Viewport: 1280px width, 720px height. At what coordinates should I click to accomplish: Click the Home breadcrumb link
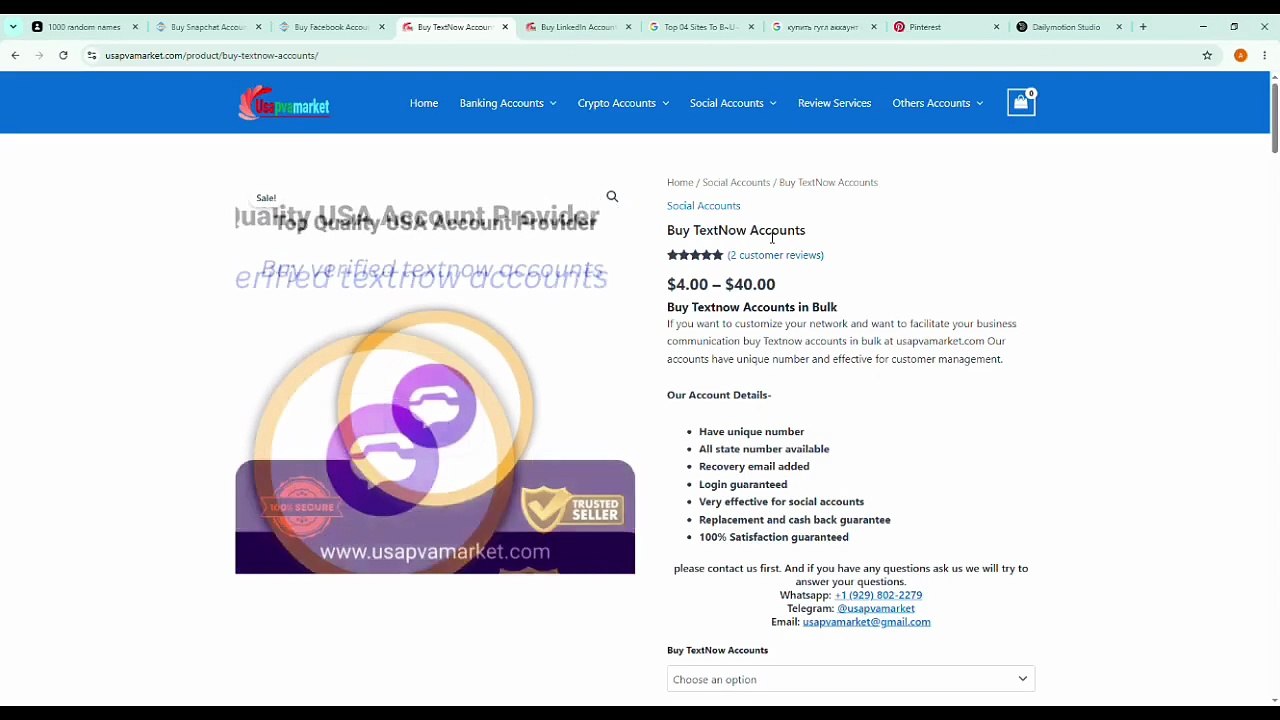click(x=680, y=182)
